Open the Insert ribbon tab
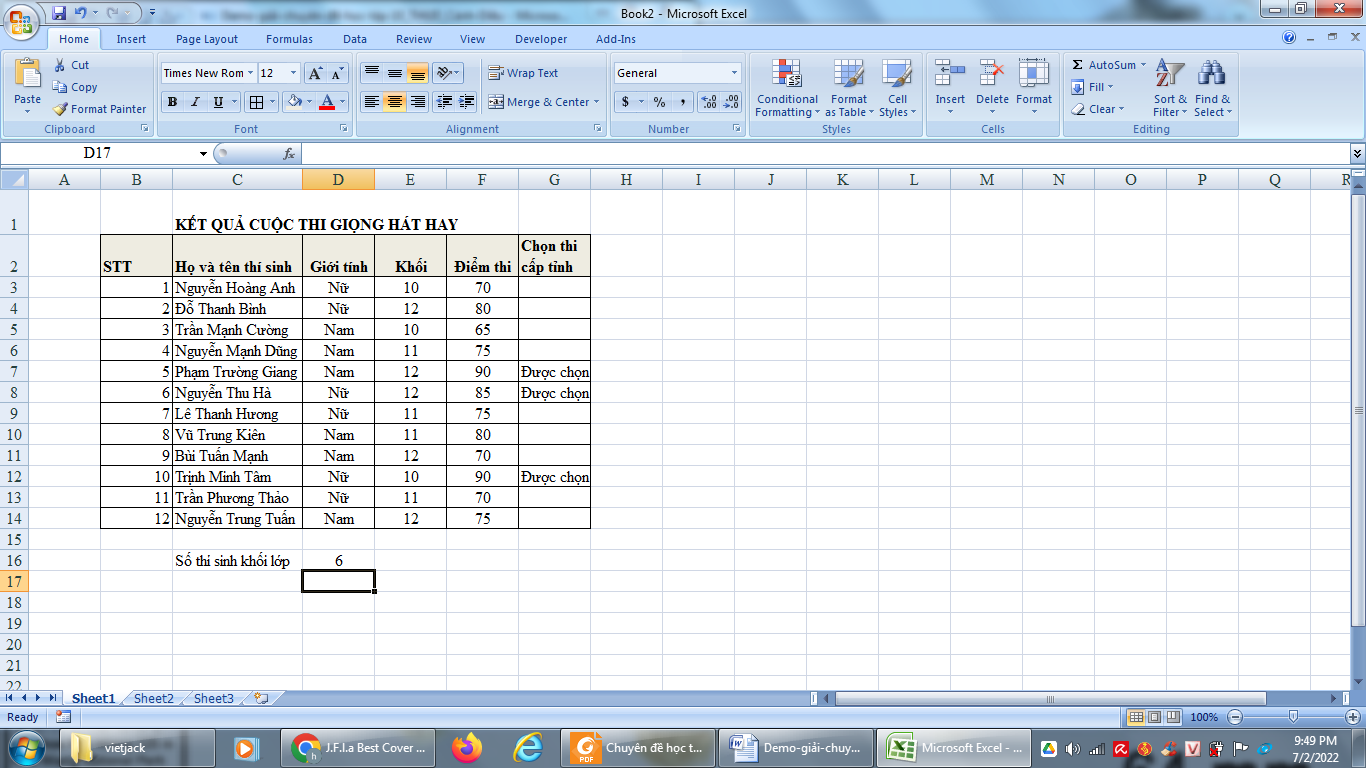The image size is (1366, 768). 131,39
